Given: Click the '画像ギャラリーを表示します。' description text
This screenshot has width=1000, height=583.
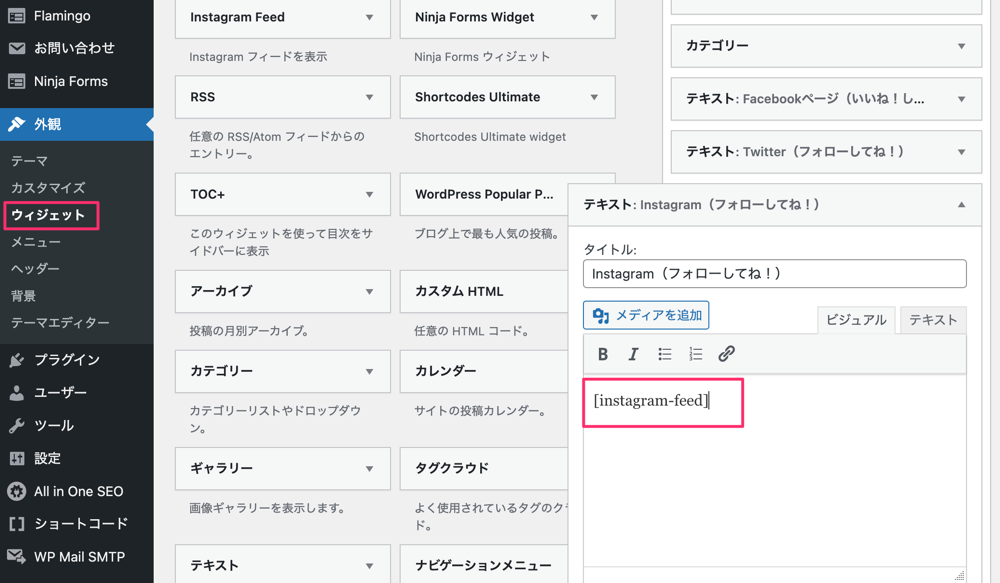Looking at the screenshot, I should click(267, 508).
